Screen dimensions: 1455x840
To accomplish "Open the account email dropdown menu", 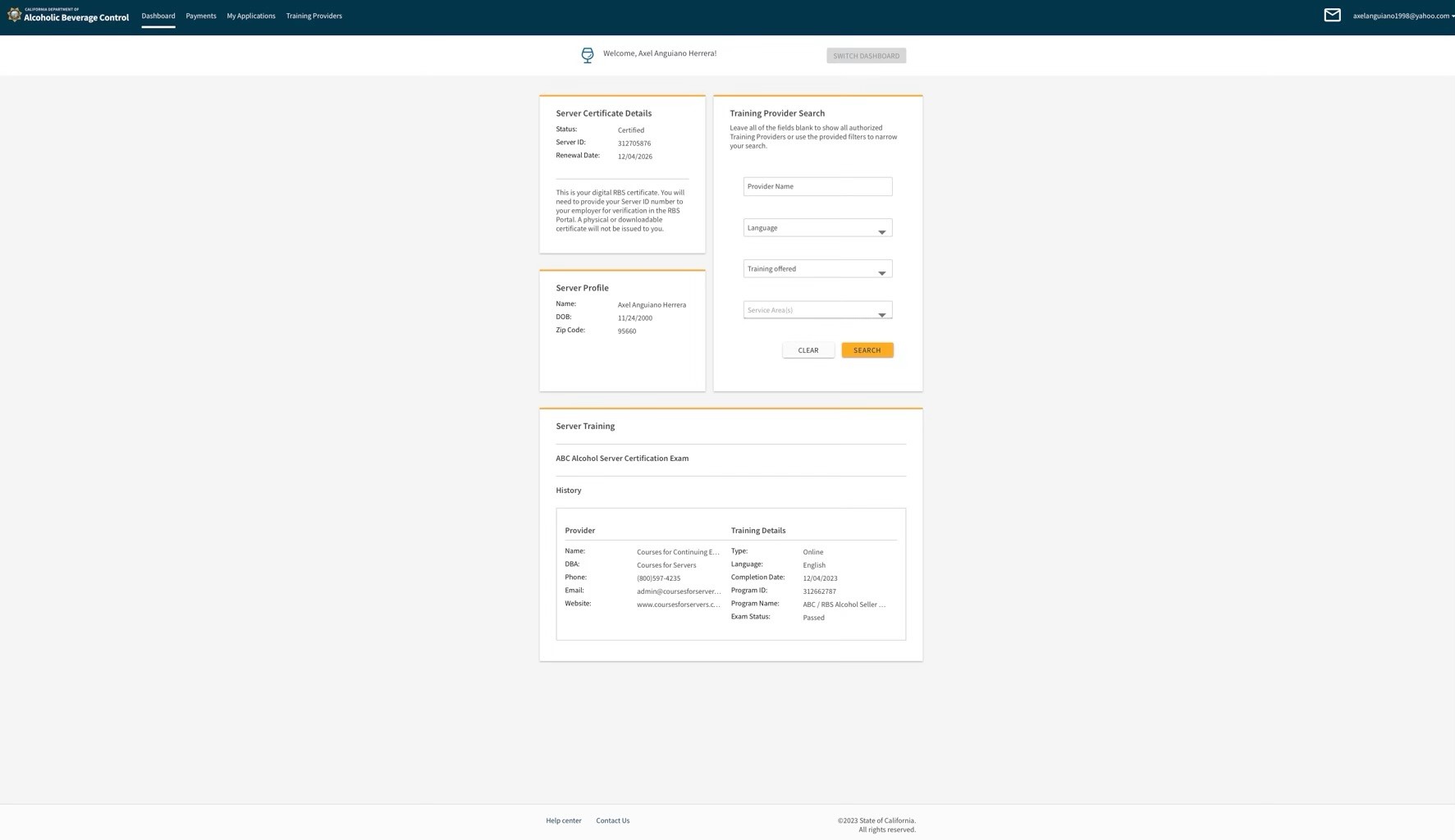I will pos(1402,16).
